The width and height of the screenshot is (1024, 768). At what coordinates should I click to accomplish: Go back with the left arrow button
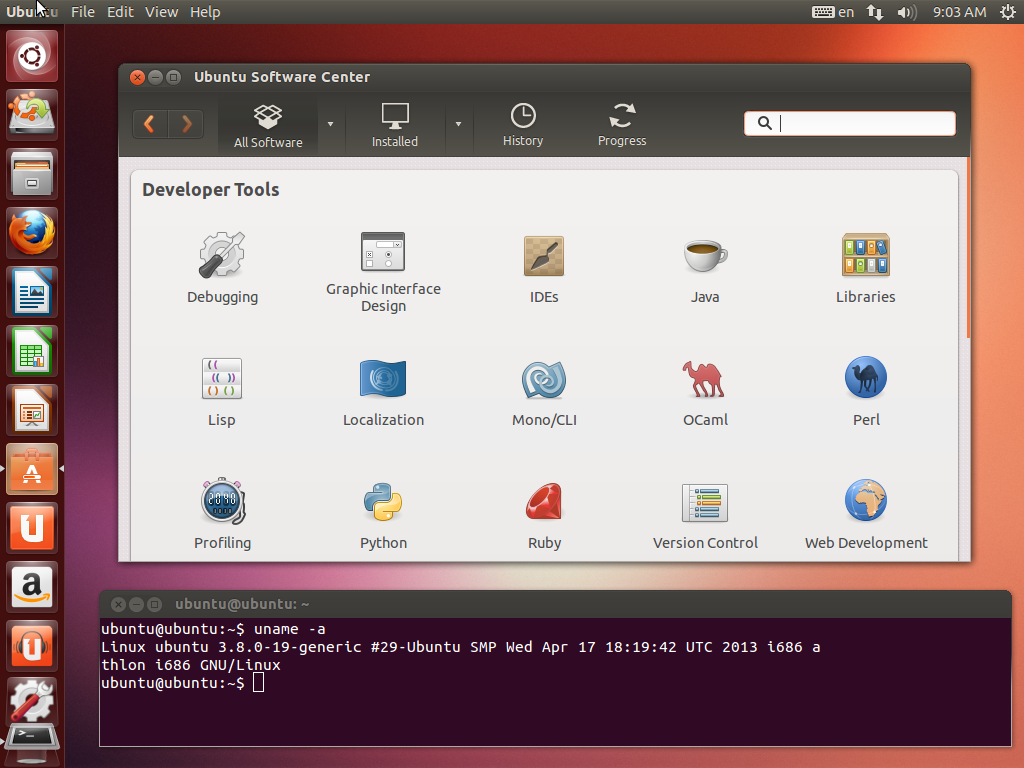coord(150,123)
